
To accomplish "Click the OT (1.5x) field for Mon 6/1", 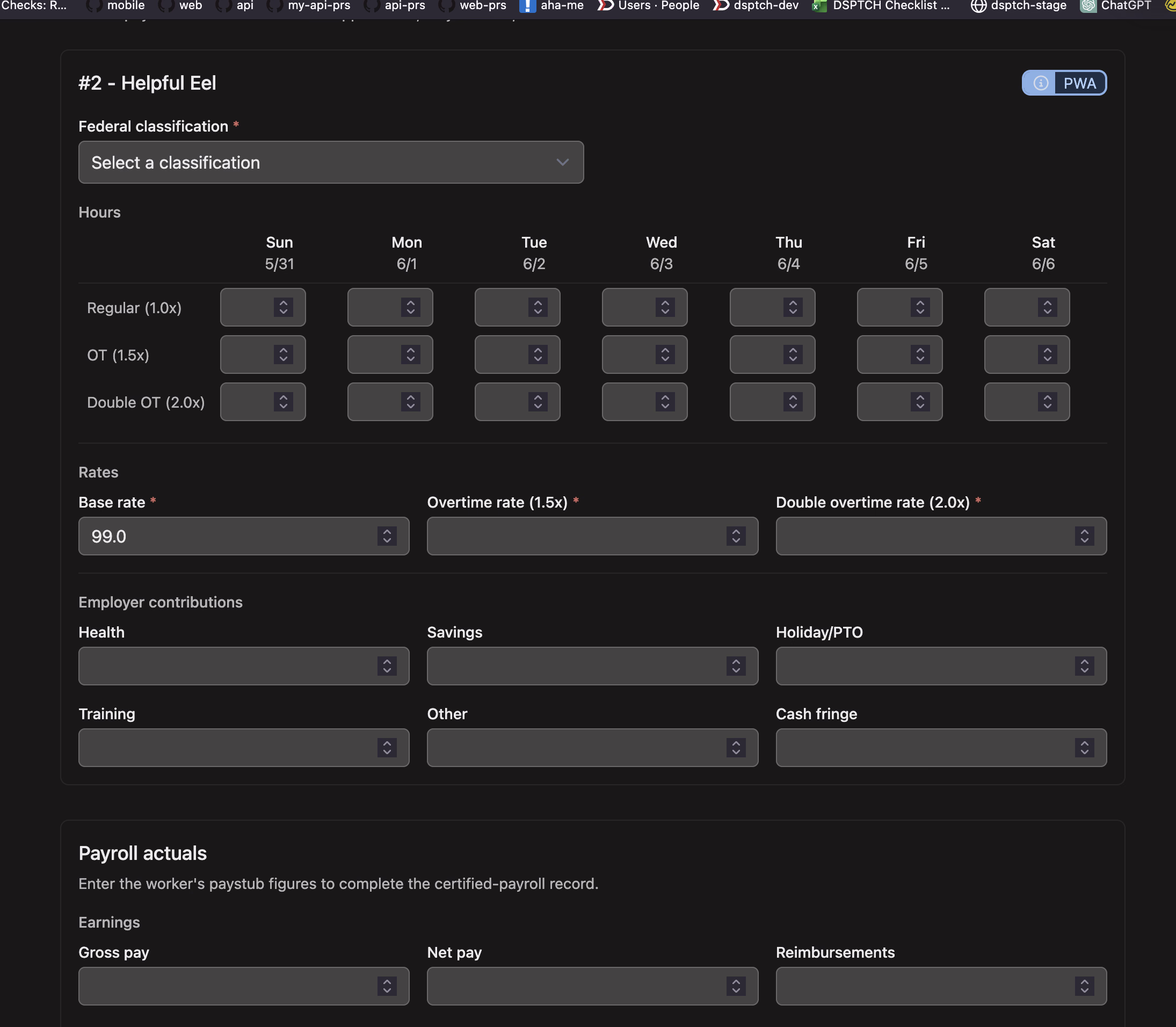I will pyautogui.click(x=390, y=355).
